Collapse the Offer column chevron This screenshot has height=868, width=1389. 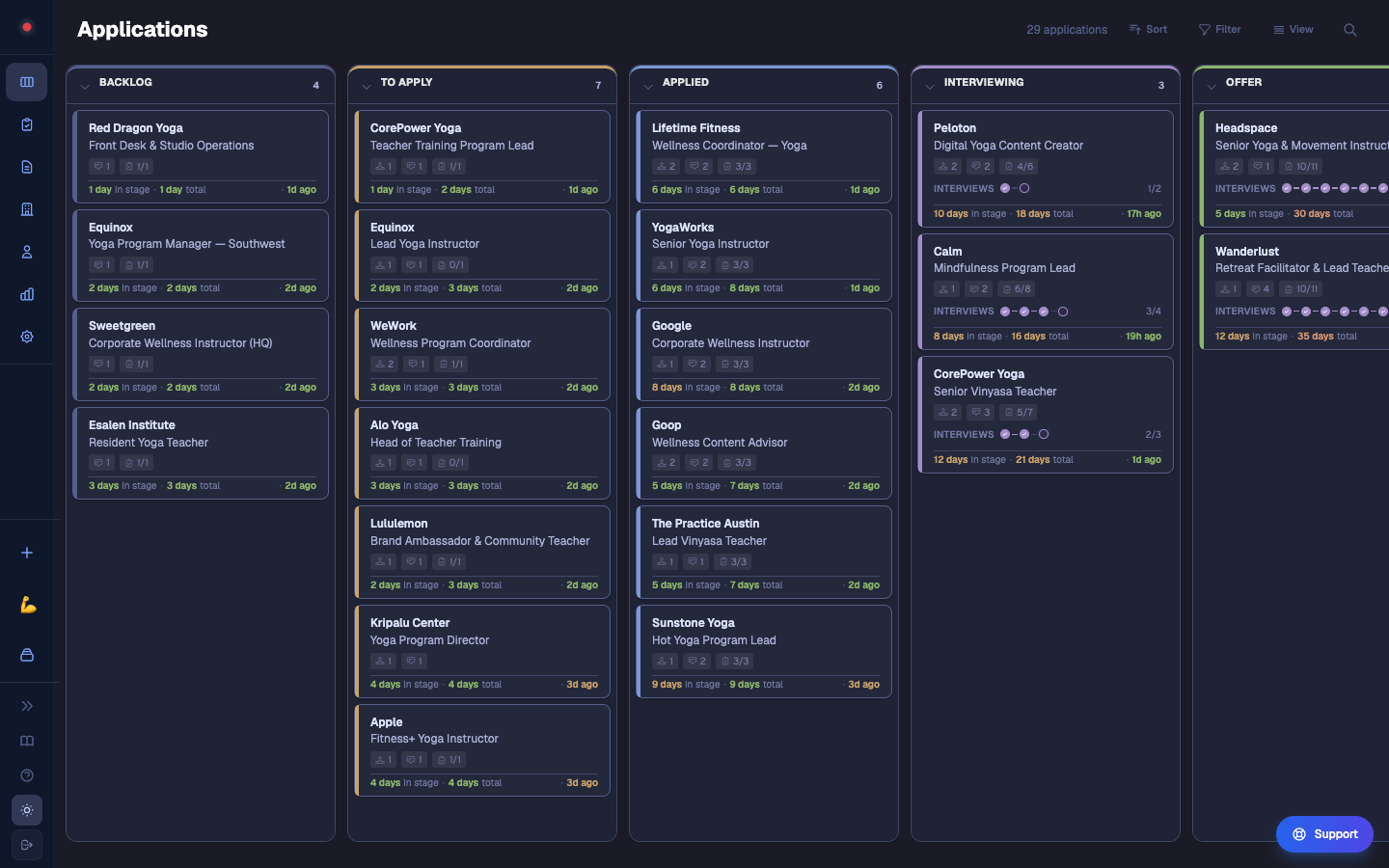1212,86
